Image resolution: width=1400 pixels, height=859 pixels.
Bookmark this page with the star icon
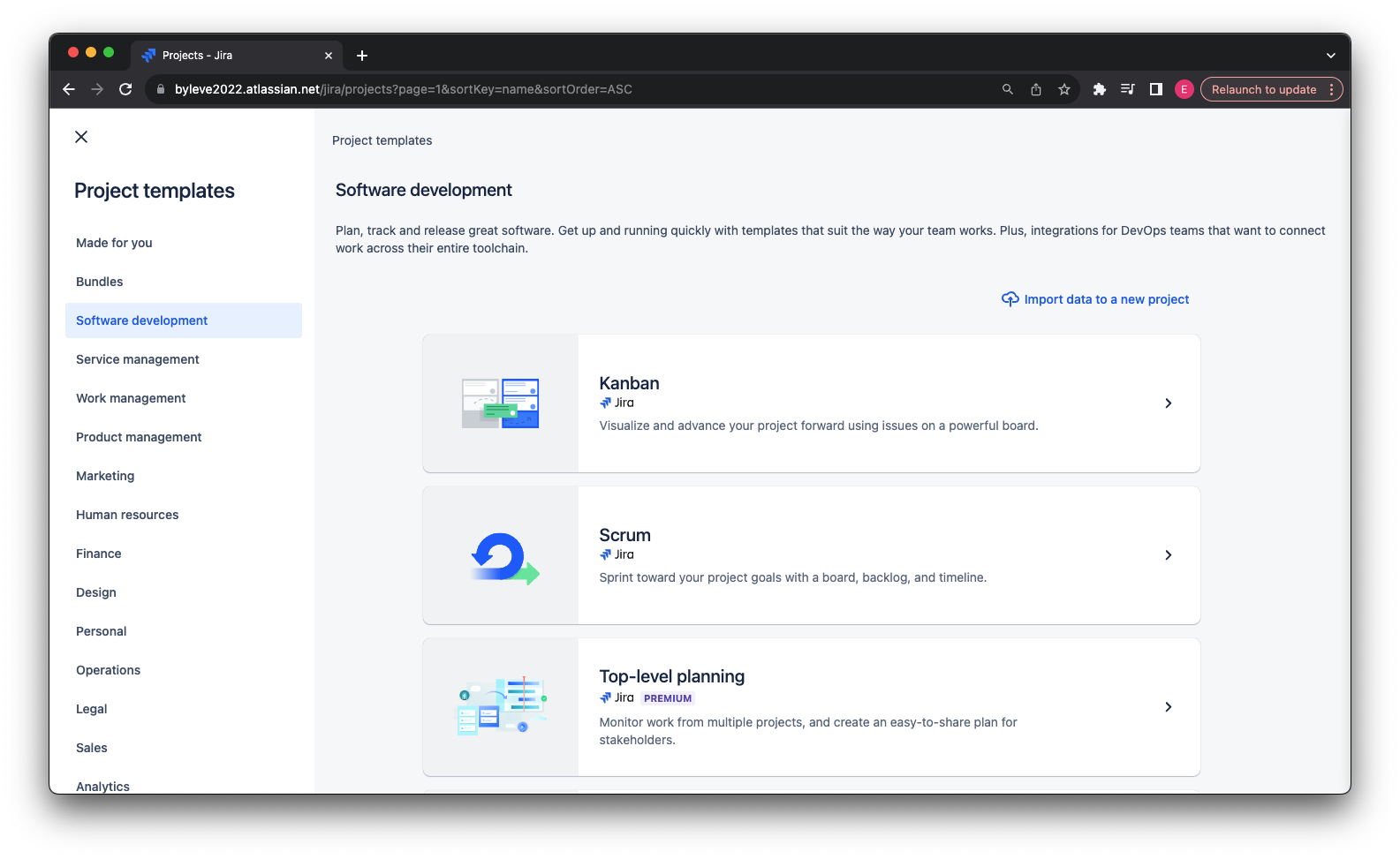(1064, 89)
